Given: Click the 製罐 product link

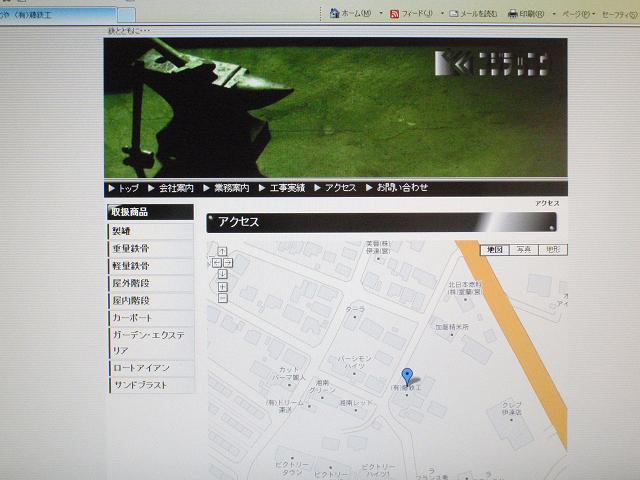Looking at the screenshot, I should pos(151,231).
